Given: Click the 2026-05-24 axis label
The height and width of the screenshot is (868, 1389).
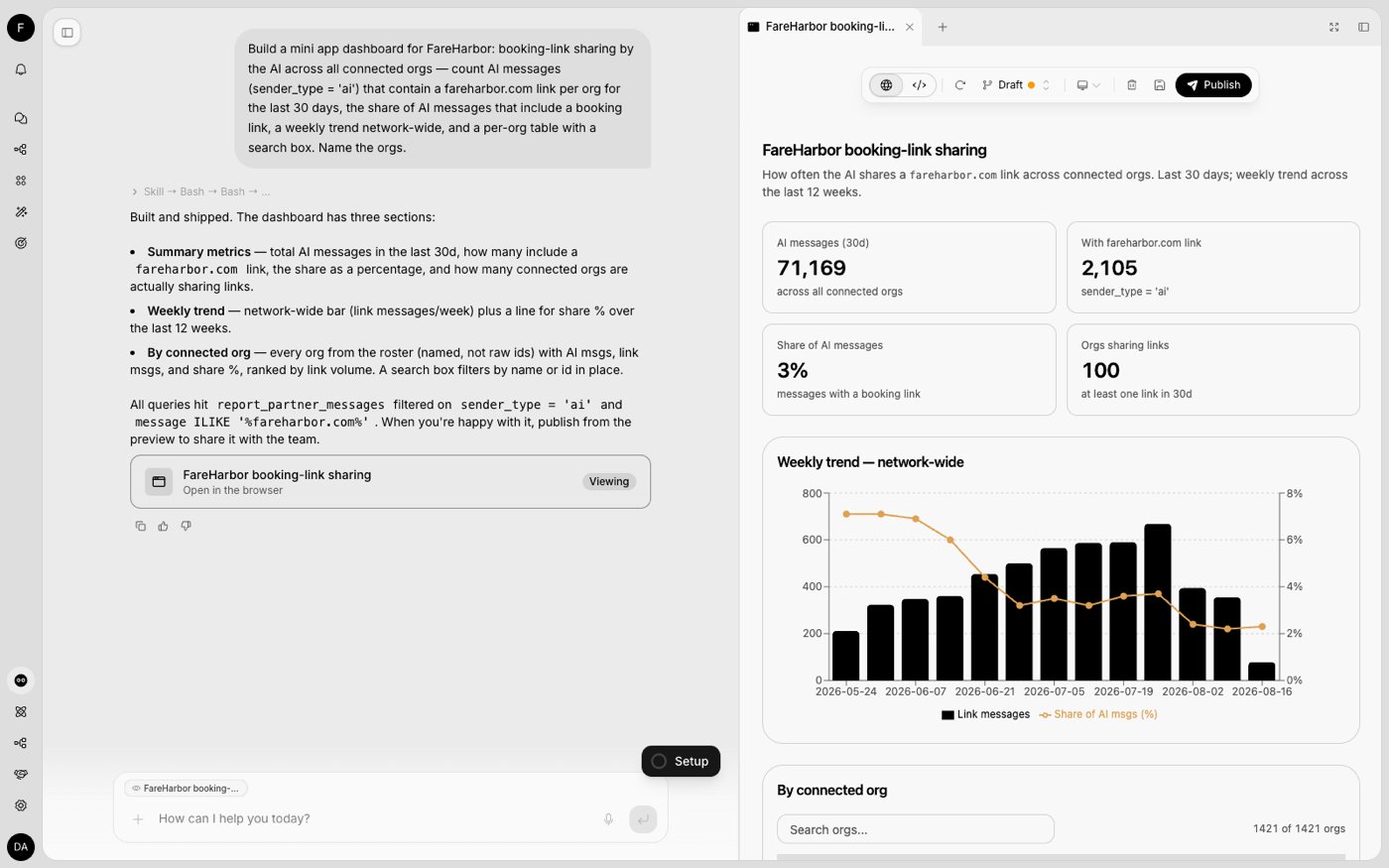Looking at the screenshot, I should [x=846, y=691].
